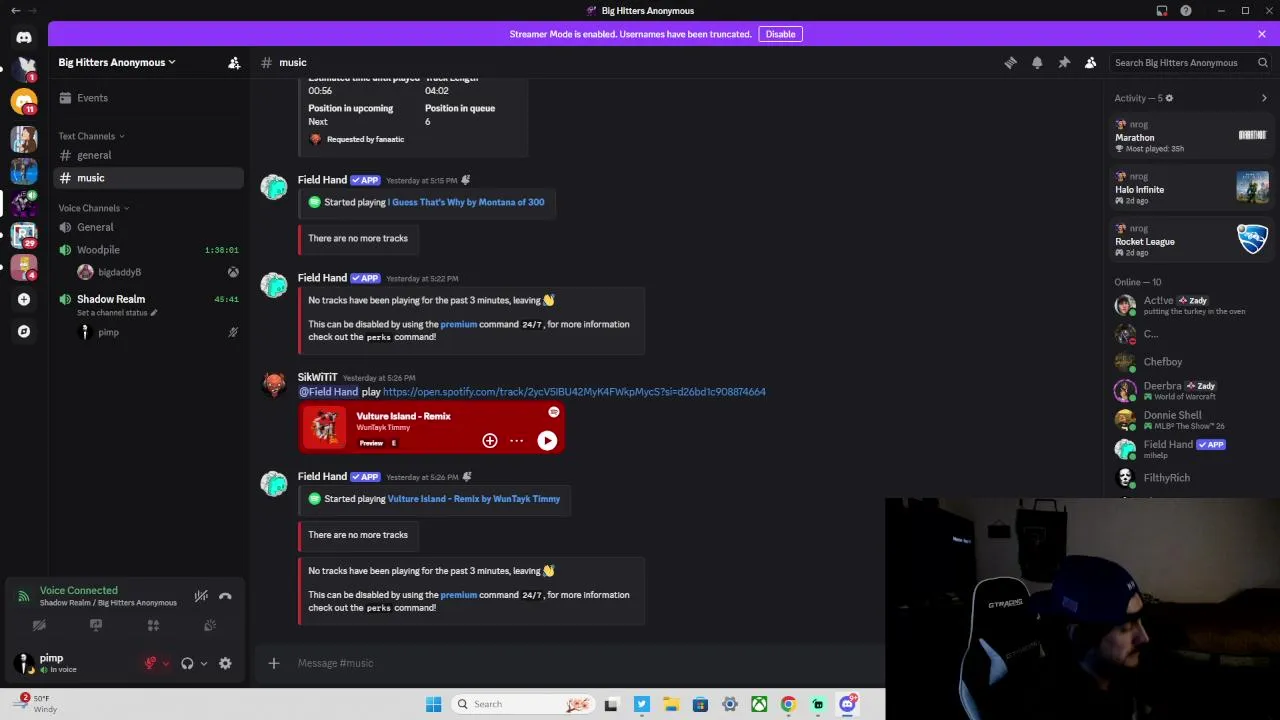Open the Threads icon in channel header

click(1010, 62)
